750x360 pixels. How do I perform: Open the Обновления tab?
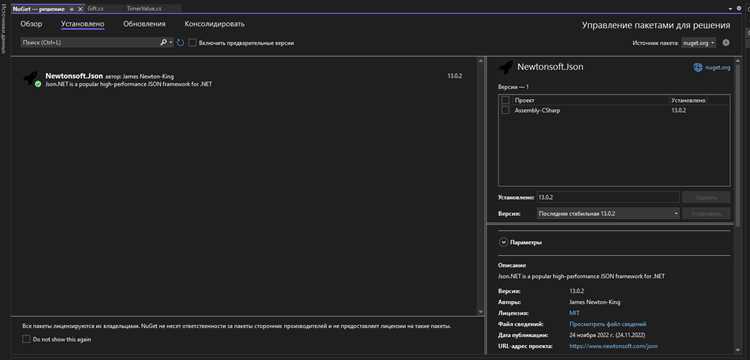pos(144,24)
